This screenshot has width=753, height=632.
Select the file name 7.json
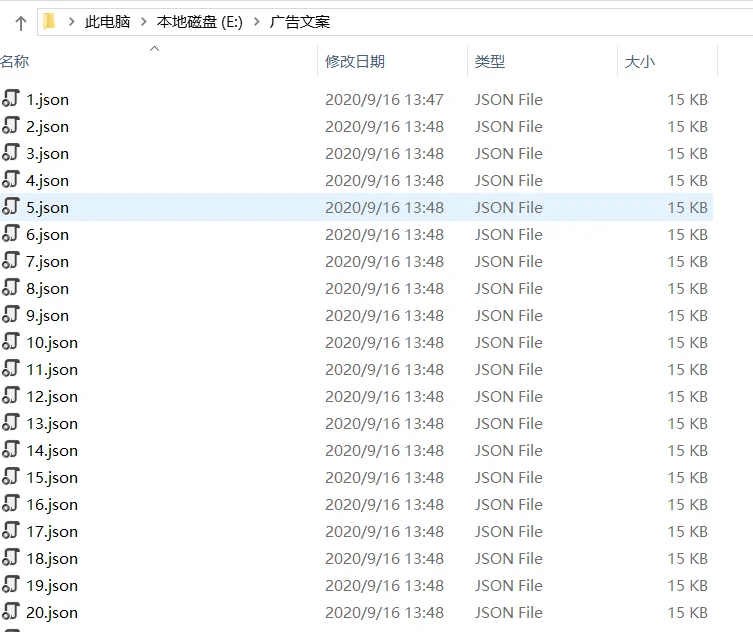48,262
